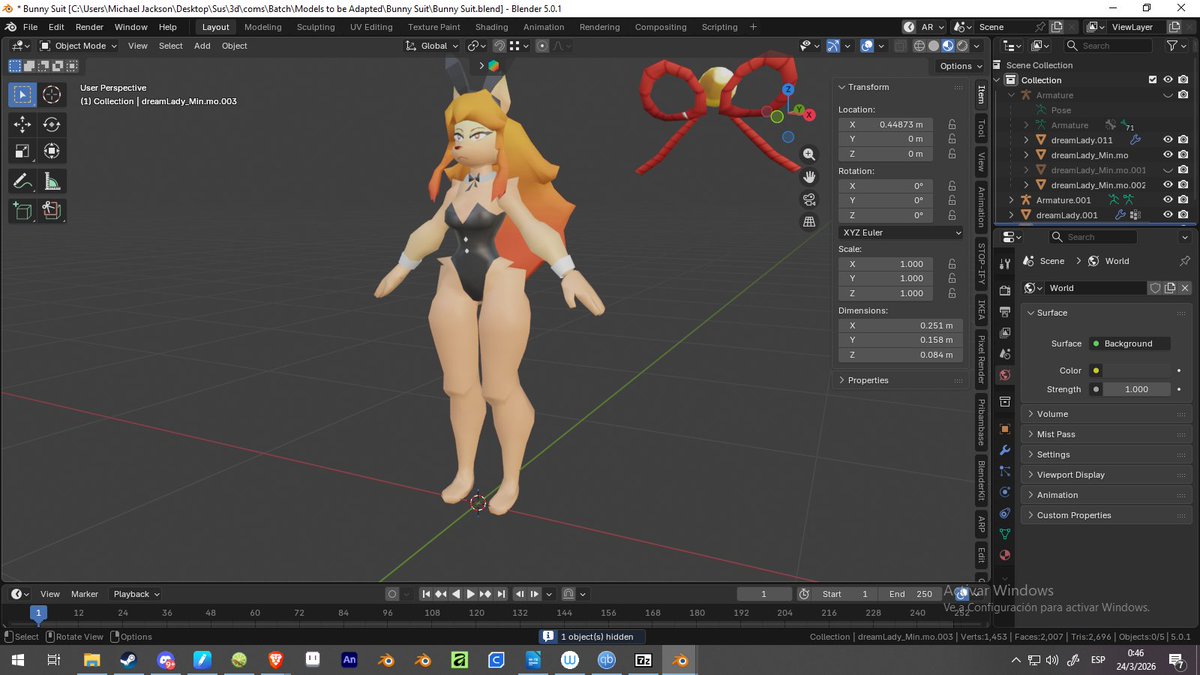1200x675 pixels.
Task: Toggle lock on Location X
Action: pos(951,124)
